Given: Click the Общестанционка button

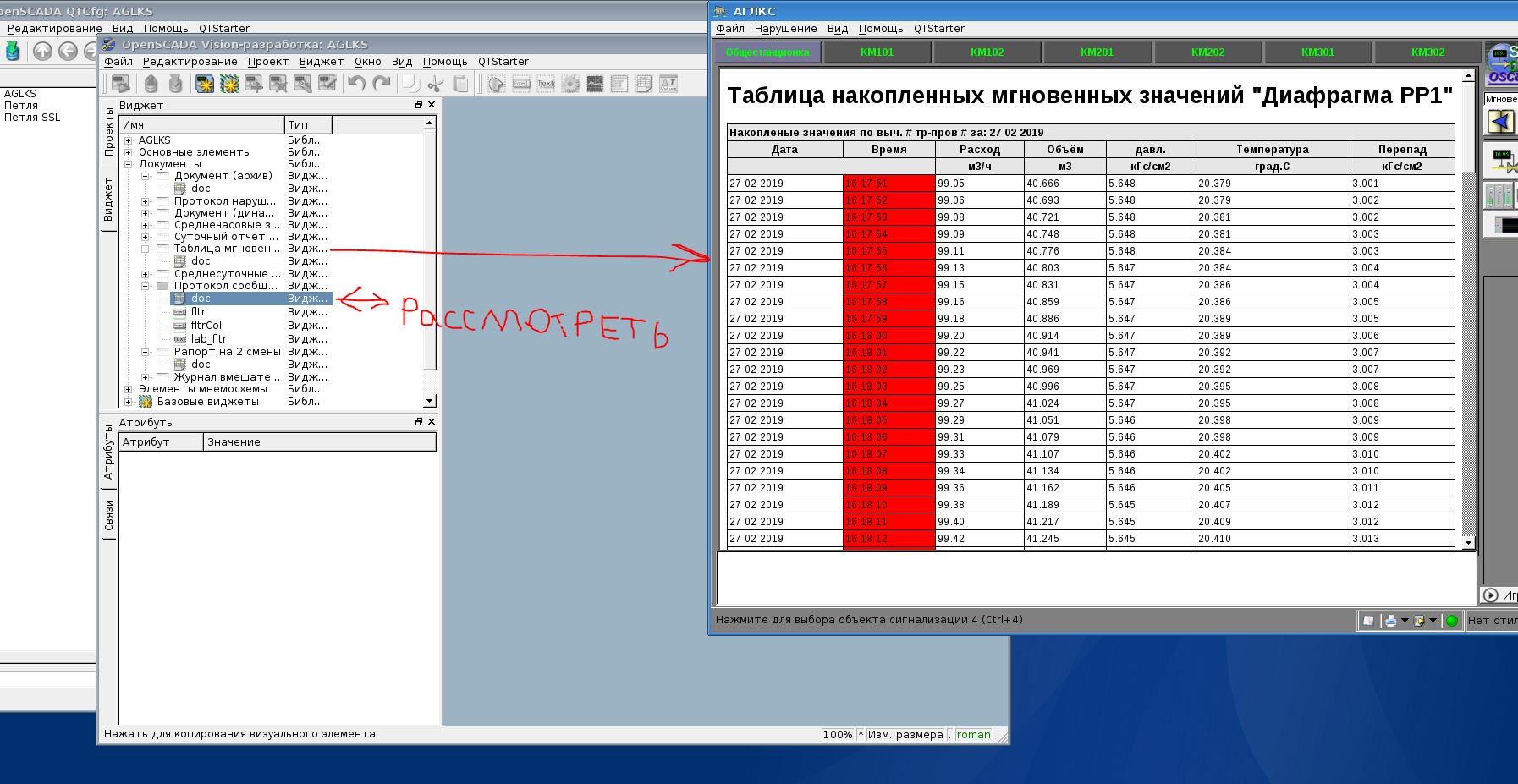Looking at the screenshot, I should 767,52.
